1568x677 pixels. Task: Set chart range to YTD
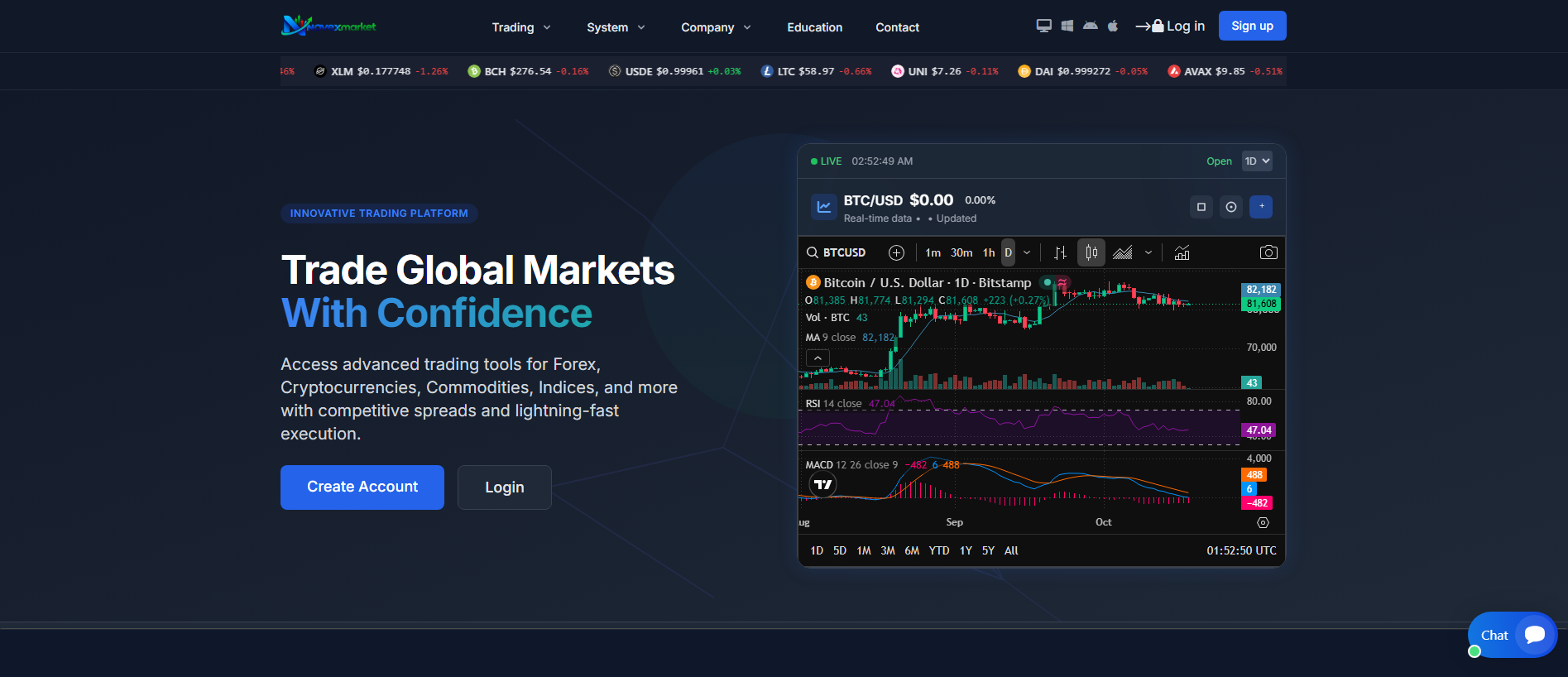pyautogui.click(x=939, y=550)
